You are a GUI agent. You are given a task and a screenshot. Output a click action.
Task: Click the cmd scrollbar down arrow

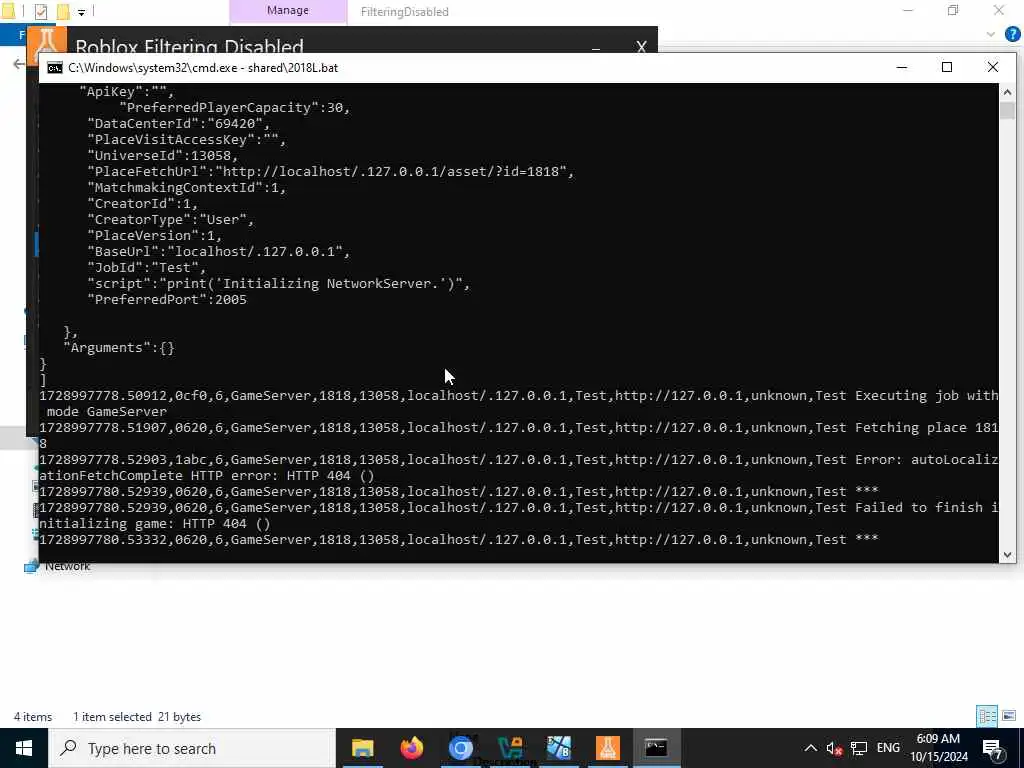coord(1007,554)
